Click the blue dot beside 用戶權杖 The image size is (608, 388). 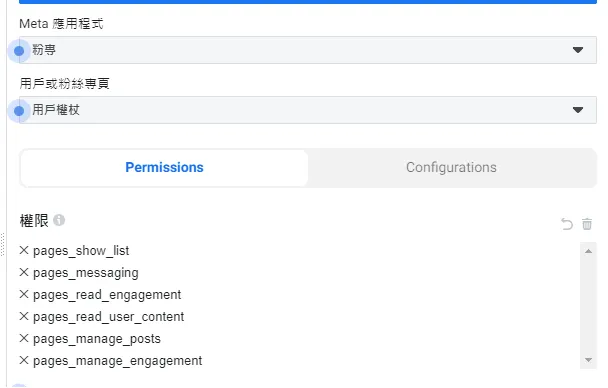click(19, 111)
